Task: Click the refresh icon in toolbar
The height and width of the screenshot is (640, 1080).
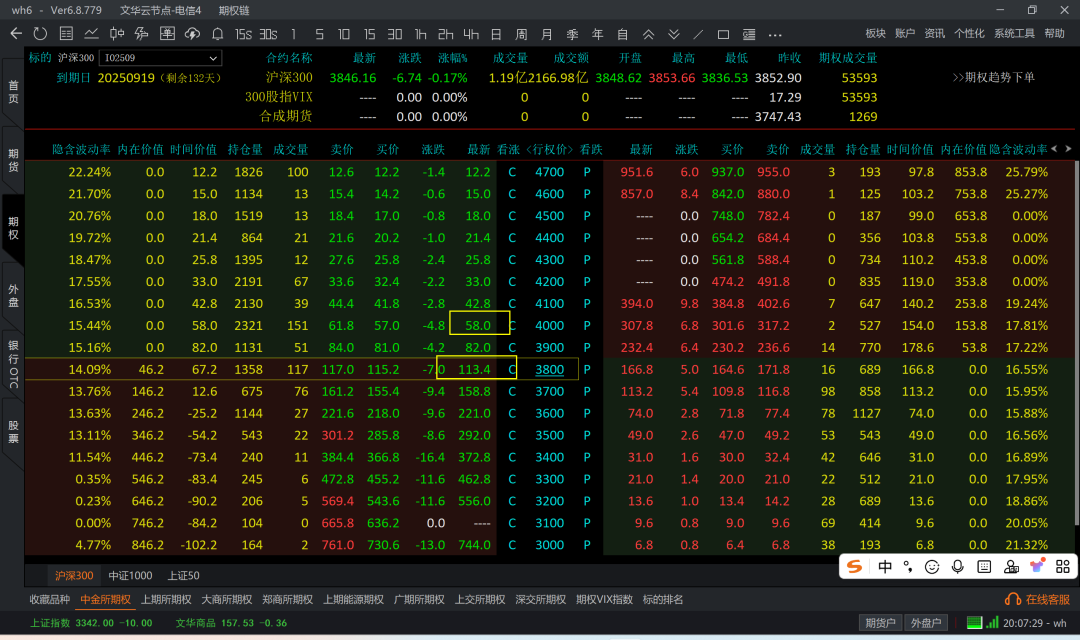Action: (x=41, y=34)
